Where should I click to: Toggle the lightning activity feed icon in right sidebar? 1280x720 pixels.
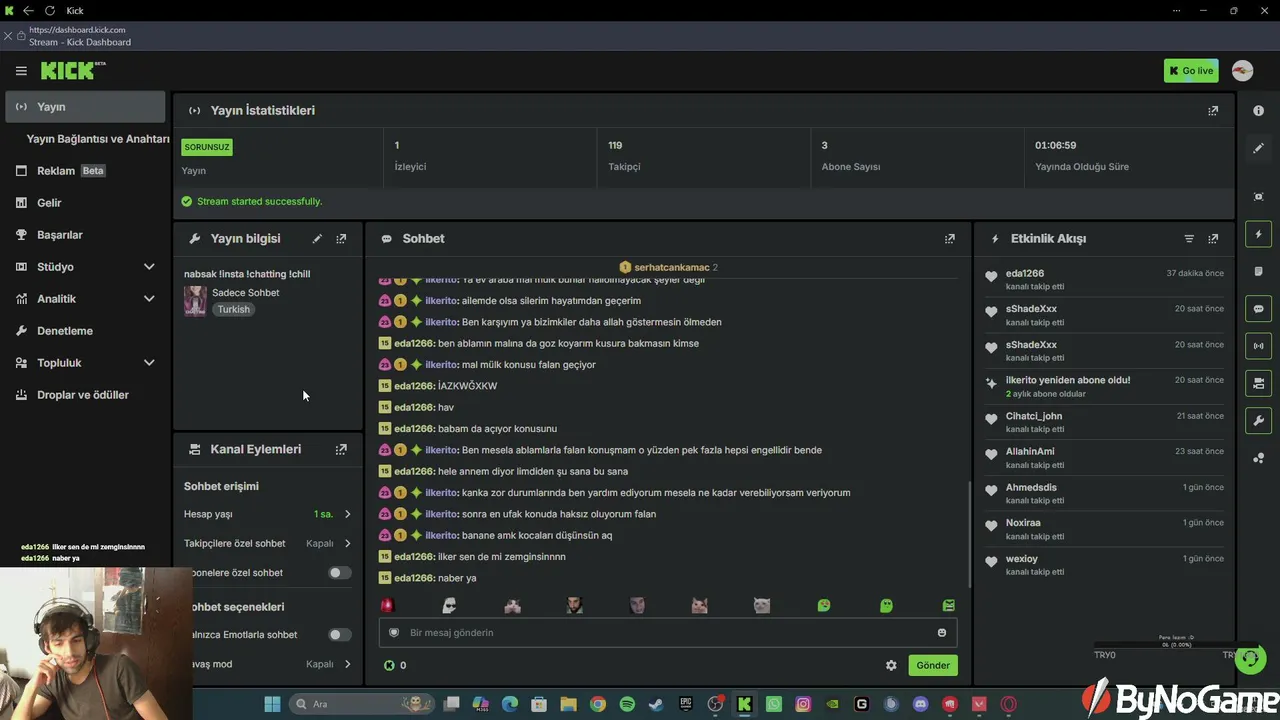coord(1259,234)
